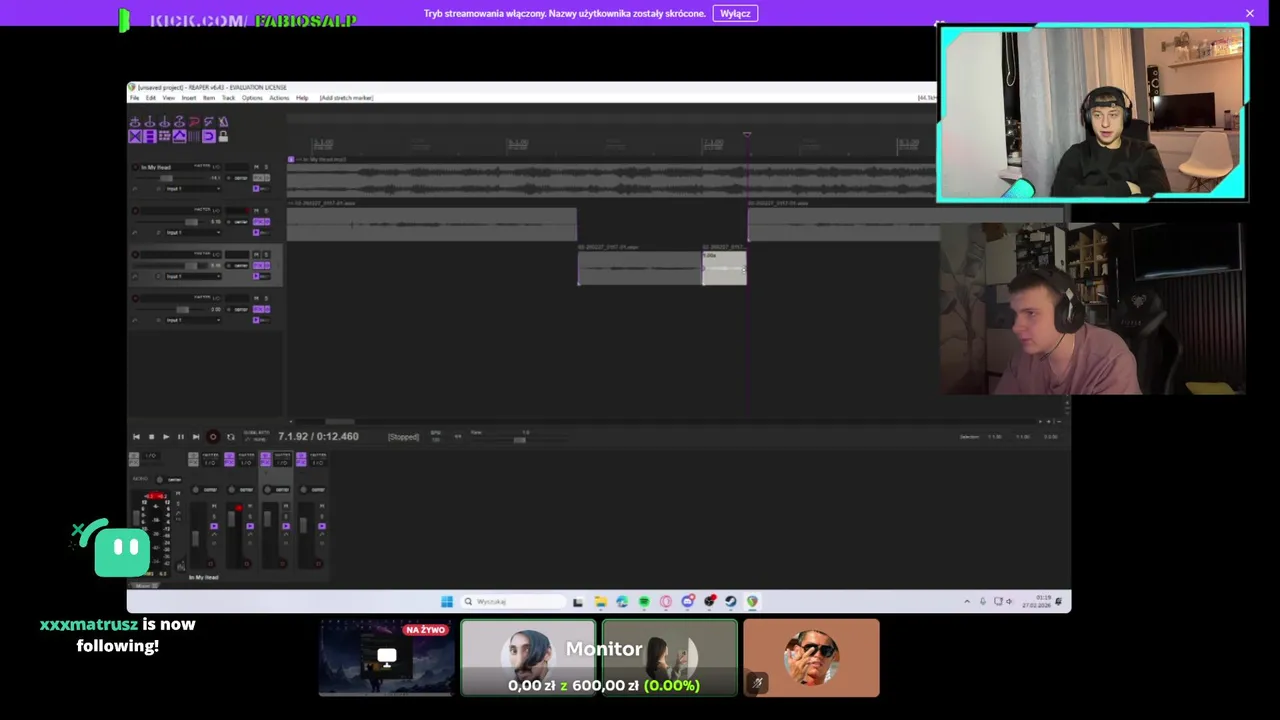Click the third (Save project) toolbar icon
The width and height of the screenshot is (1280, 720).
point(164,122)
